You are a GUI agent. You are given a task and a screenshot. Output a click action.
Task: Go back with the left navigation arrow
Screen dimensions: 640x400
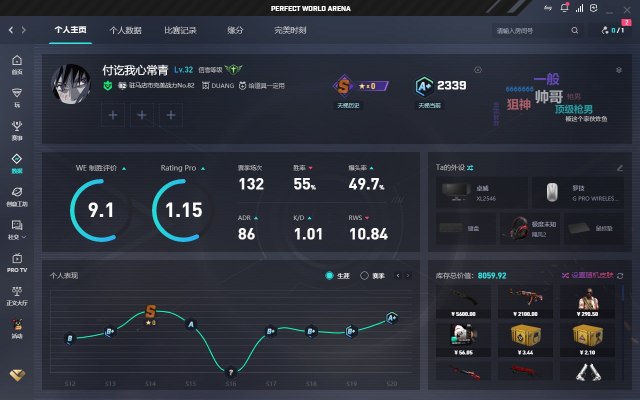[x=11, y=30]
